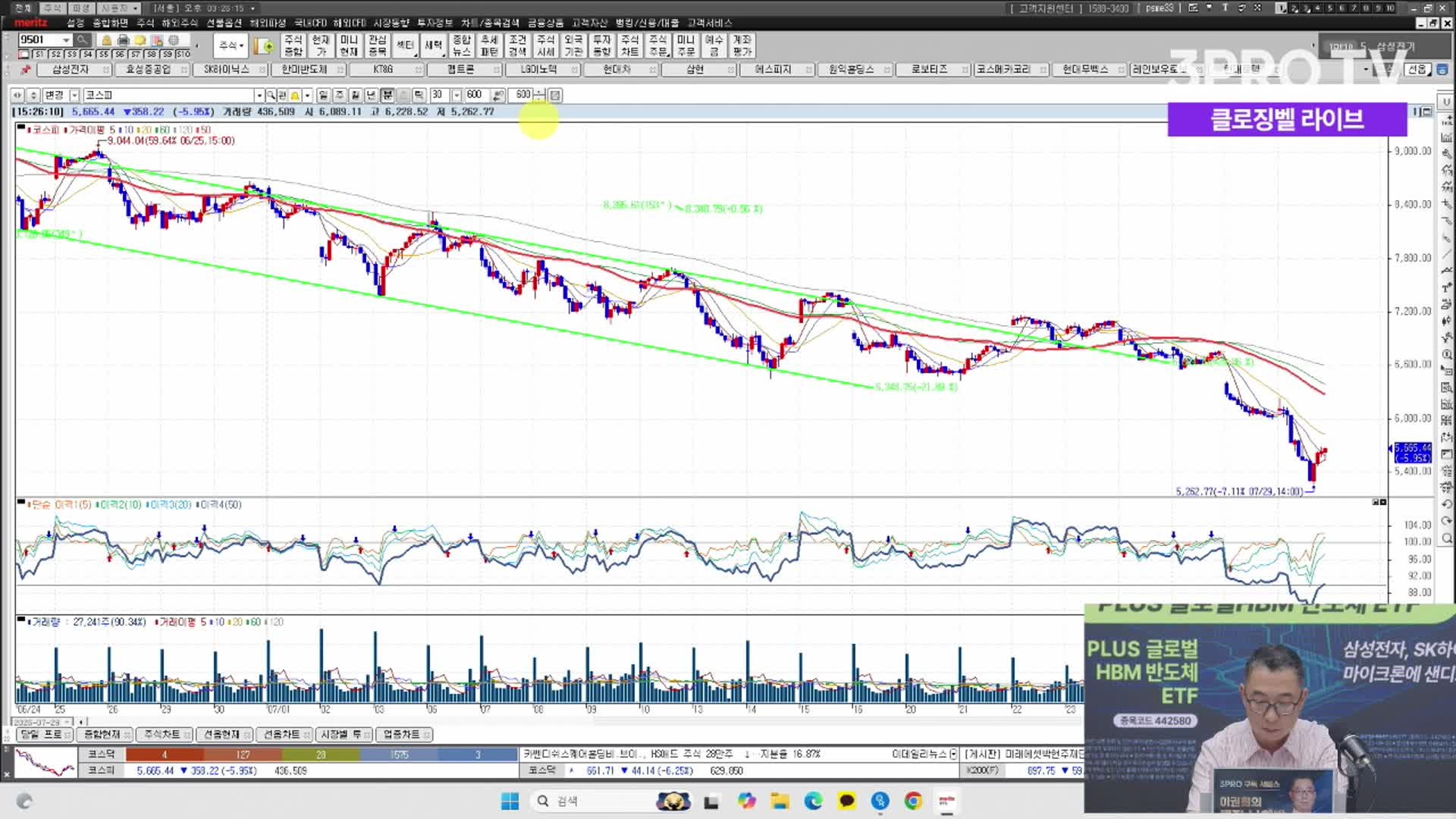Click the lock icon in the top toolbar
This screenshot has height=819, width=1456.
click(x=107, y=40)
